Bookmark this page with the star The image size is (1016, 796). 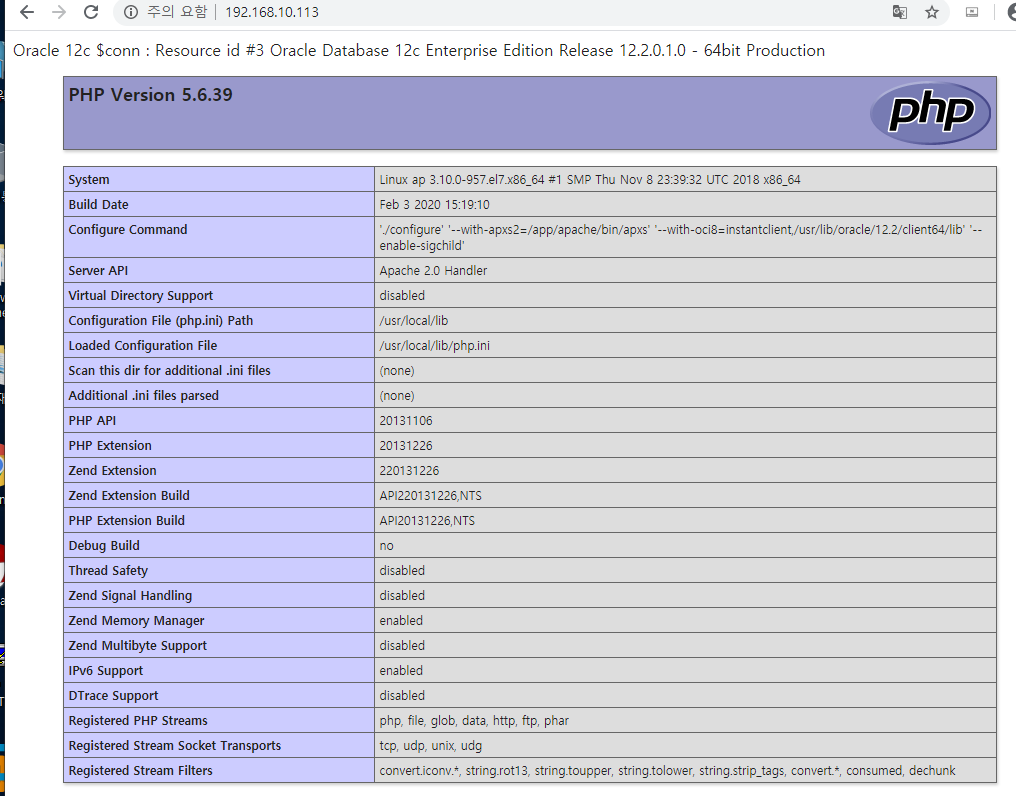pos(932,12)
